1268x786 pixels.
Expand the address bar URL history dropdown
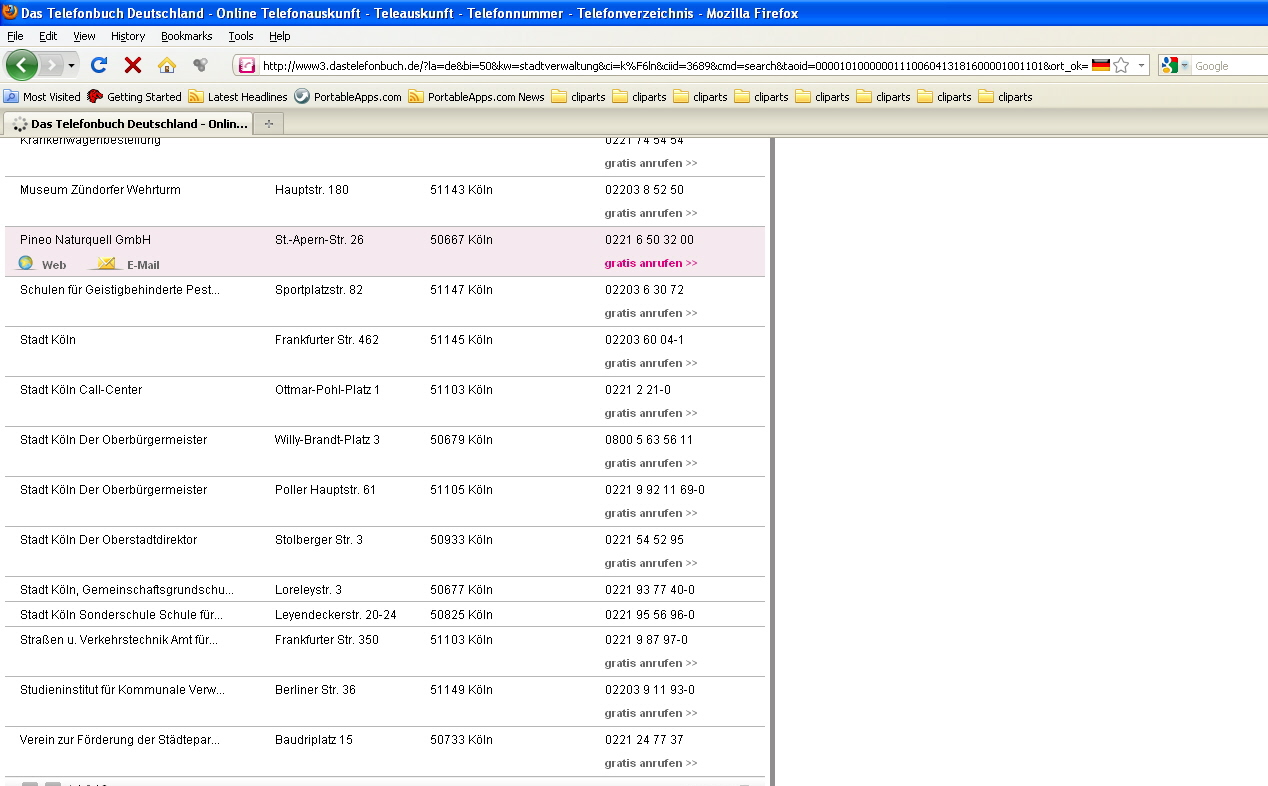point(1141,65)
